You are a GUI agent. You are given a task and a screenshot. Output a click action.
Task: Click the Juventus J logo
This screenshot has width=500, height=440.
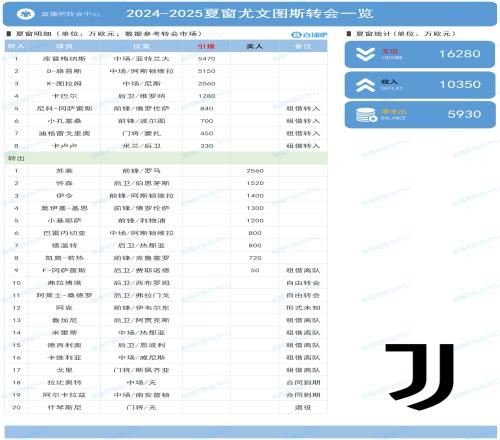[420, 376]
